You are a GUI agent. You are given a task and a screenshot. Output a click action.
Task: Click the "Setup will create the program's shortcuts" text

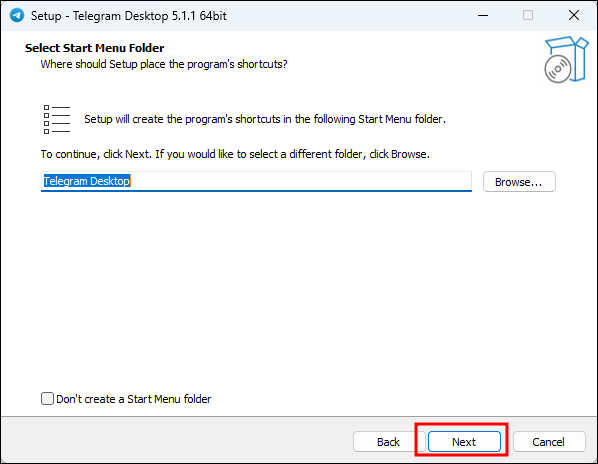tap(265, 119)
